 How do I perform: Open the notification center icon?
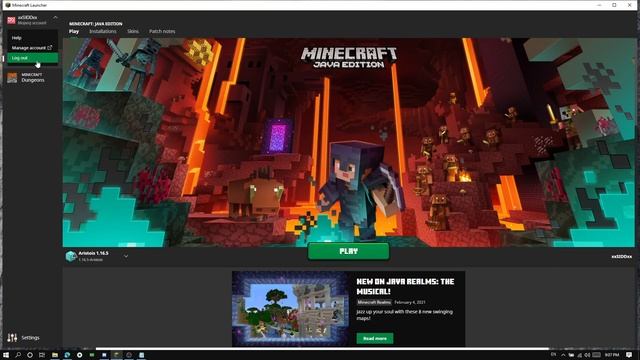point(629,355)
